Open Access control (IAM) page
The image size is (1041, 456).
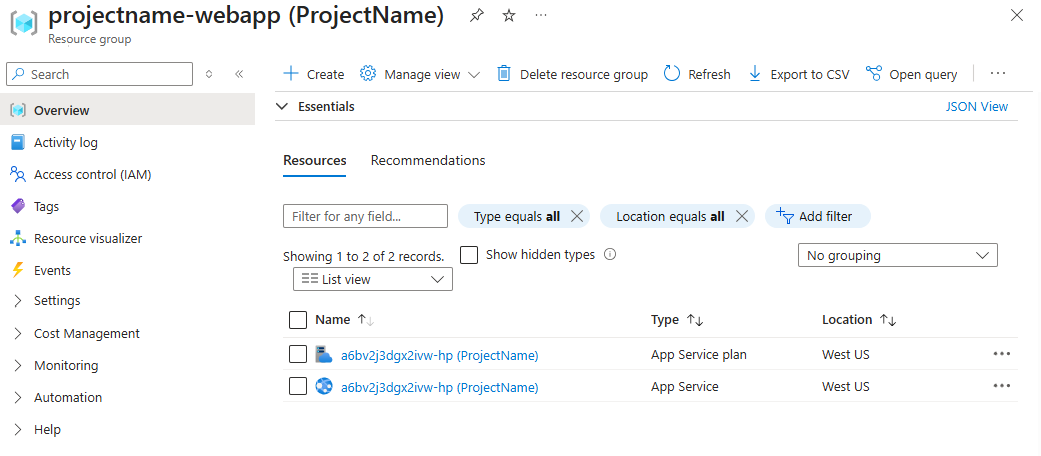[92, 175]
